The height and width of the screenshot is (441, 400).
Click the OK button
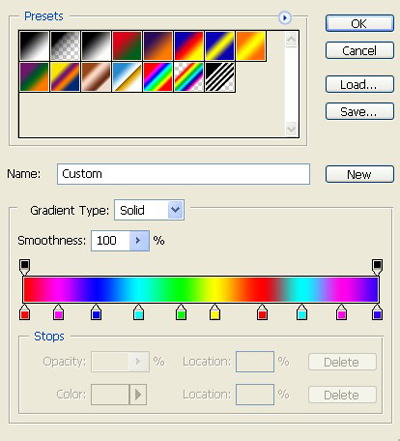pos(360,23)
